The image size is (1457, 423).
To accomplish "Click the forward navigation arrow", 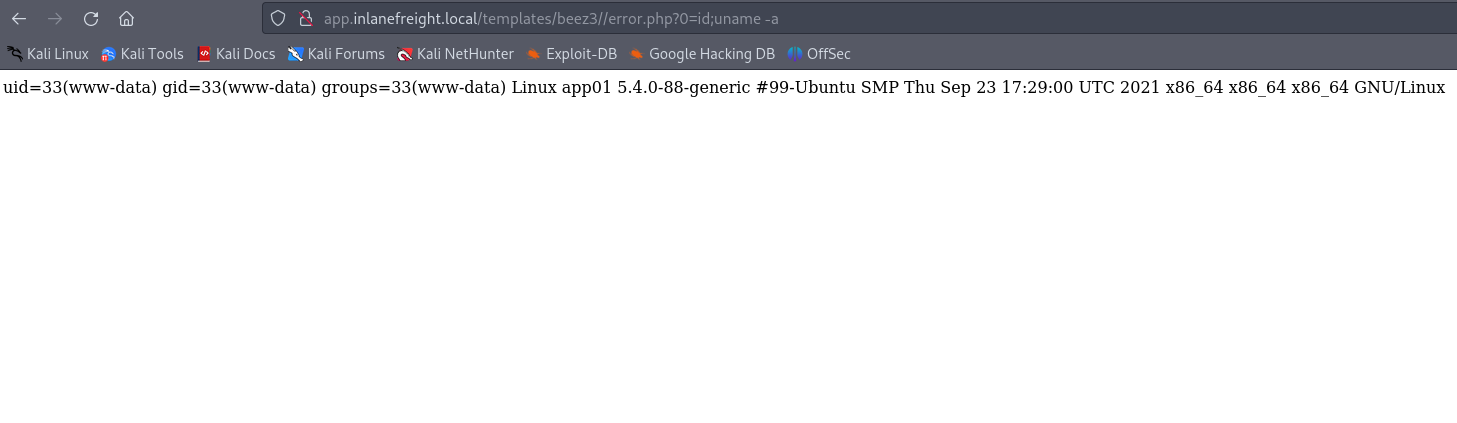I will point(55,18).
